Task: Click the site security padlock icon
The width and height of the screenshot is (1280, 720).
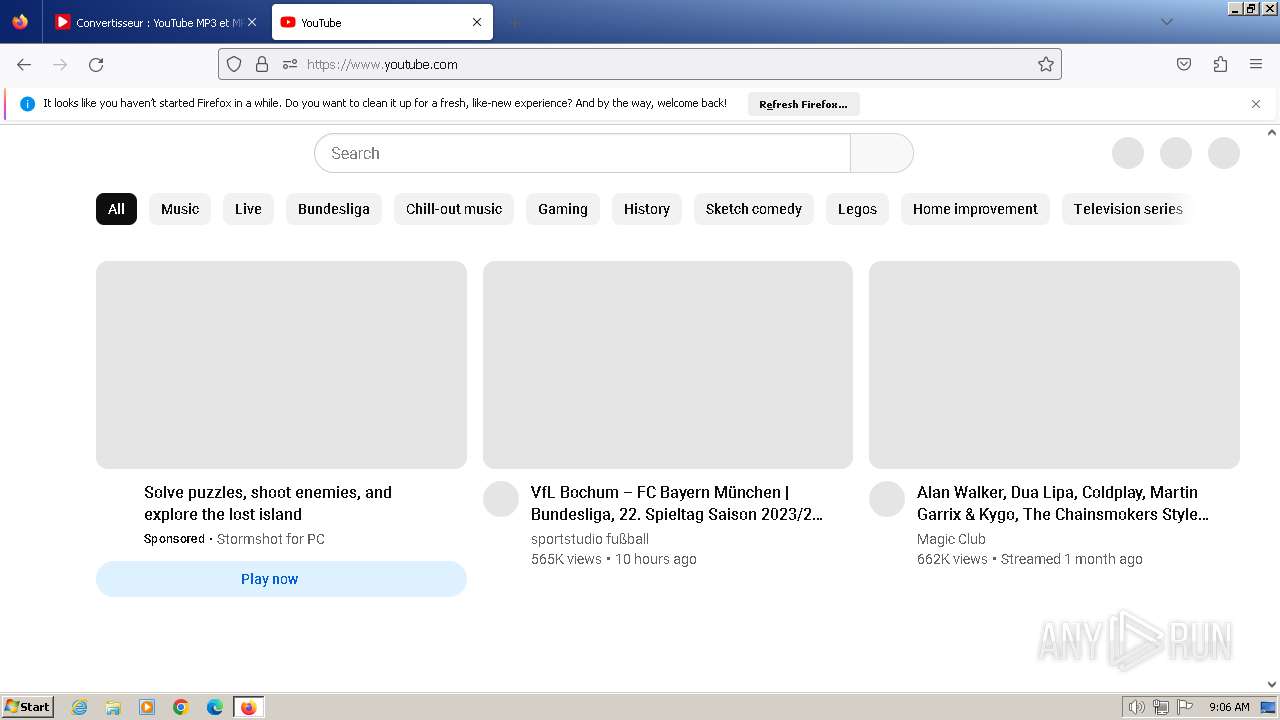Action: 262,64
